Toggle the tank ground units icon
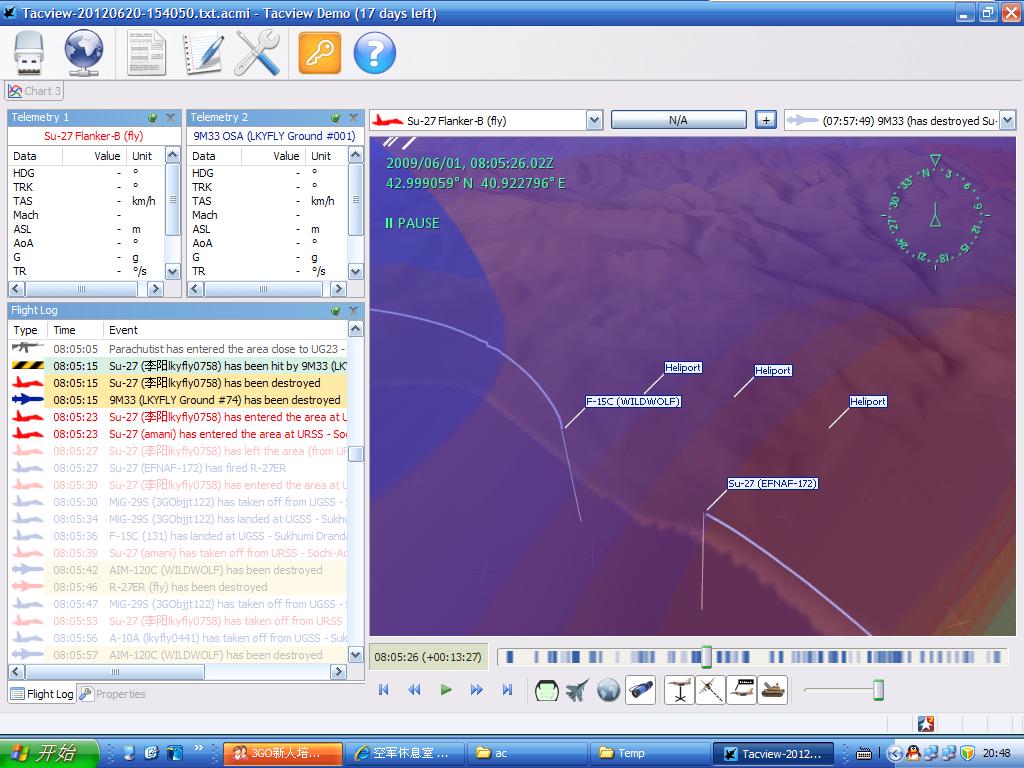The width and height of the screenshot is (1024, 768). coord(772,690)
